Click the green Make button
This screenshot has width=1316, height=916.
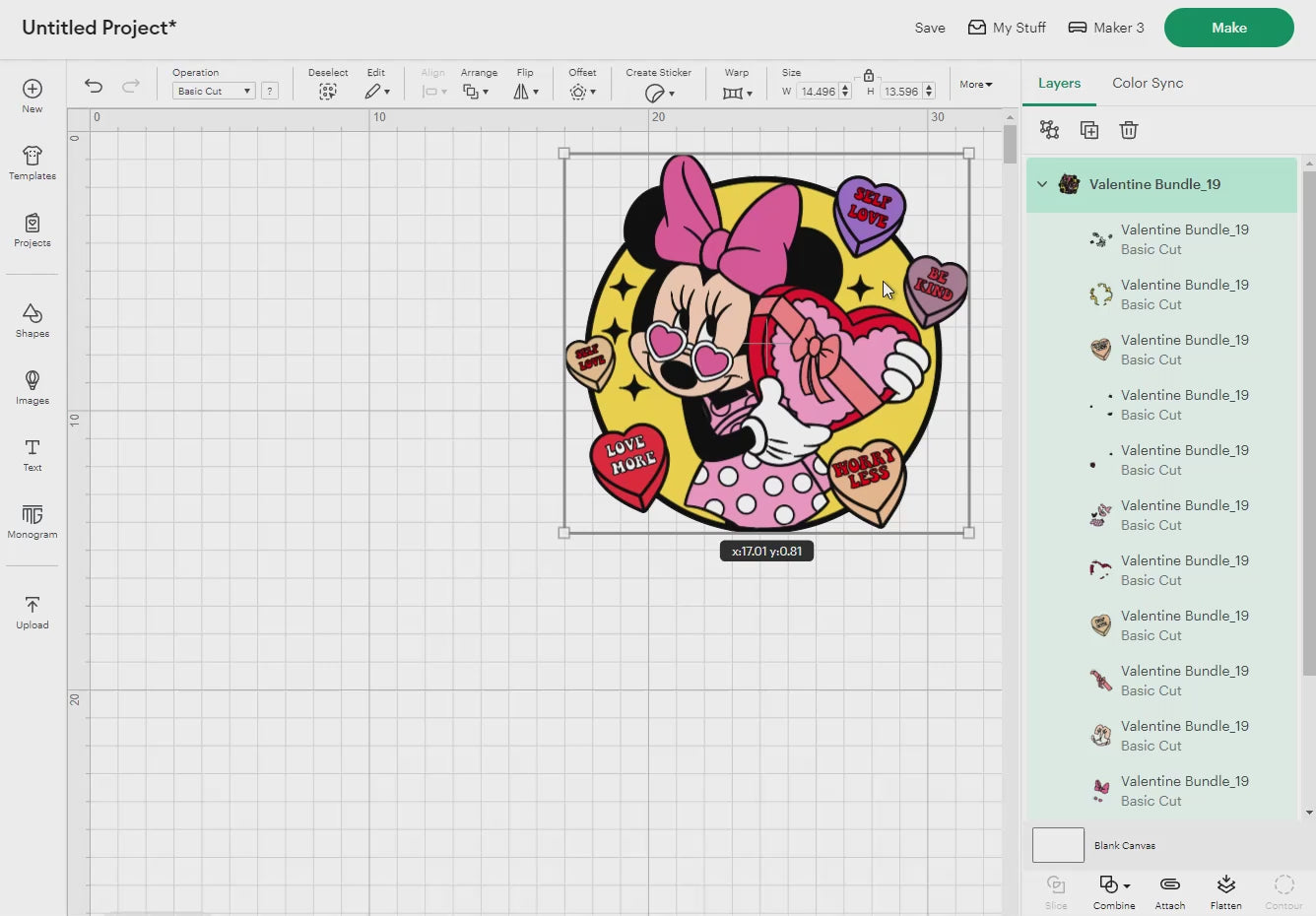(1229, 28)
